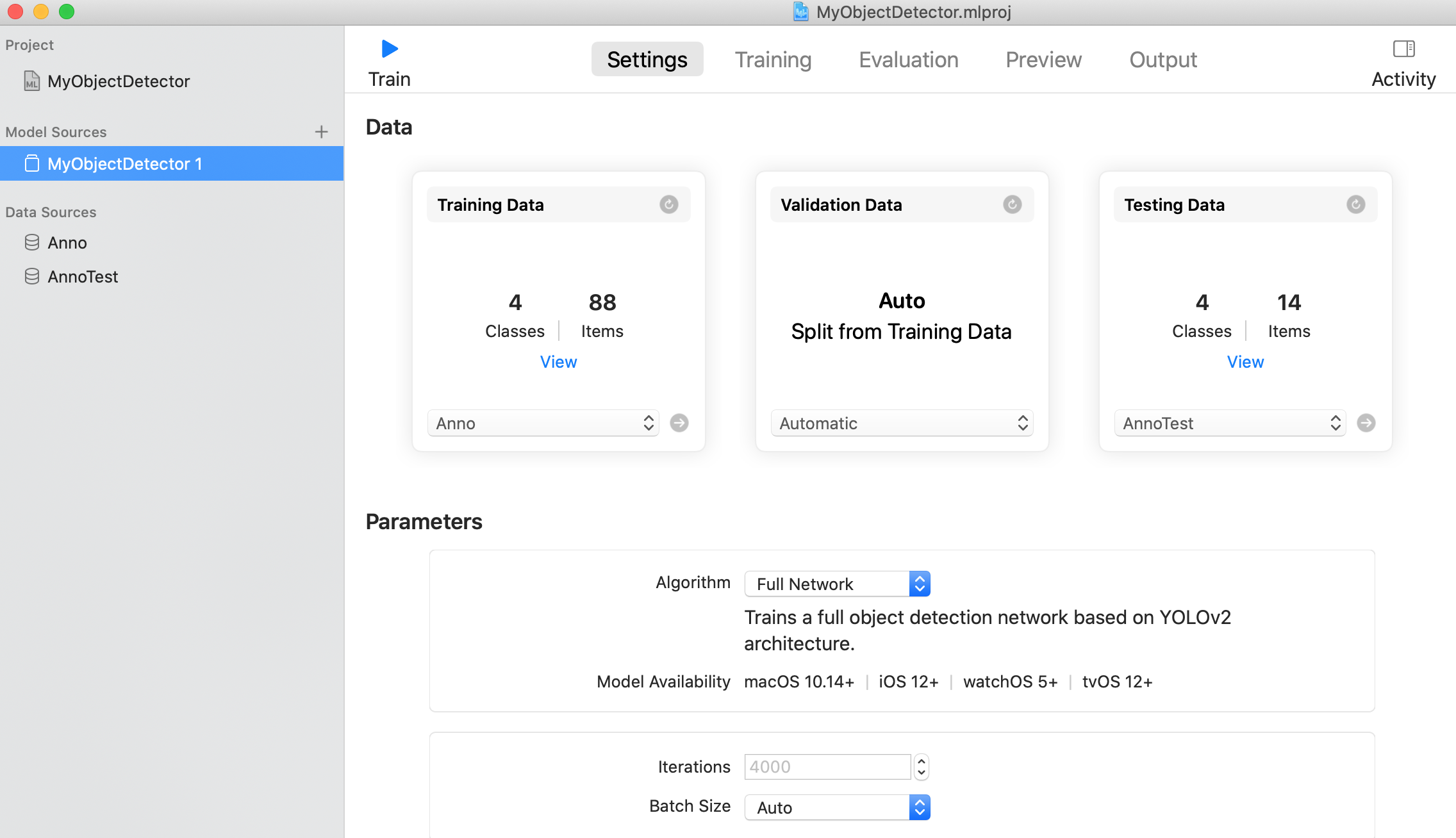Switch to the Evaluation tab

908,60
